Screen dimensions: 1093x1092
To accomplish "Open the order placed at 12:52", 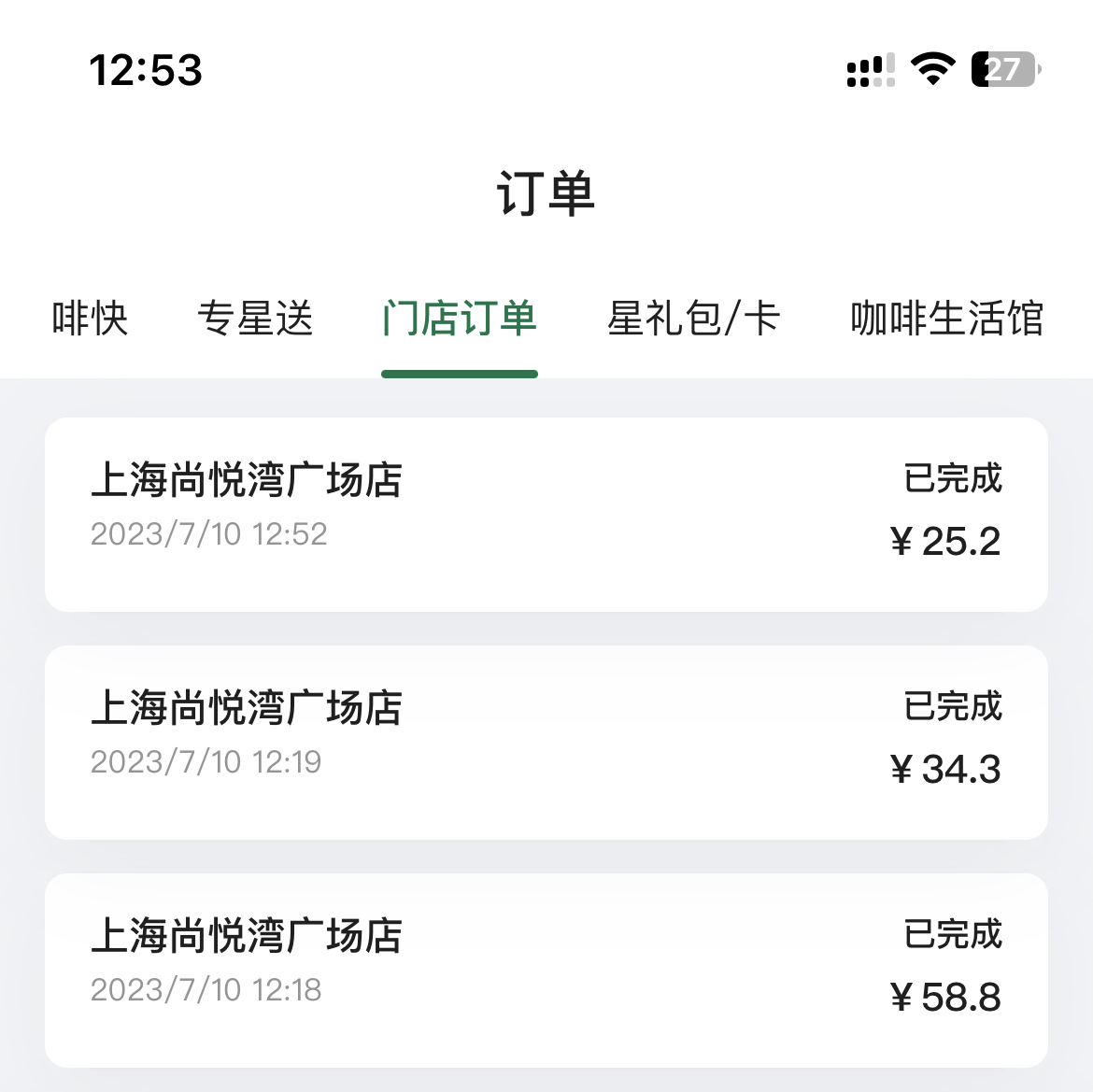I will [x=546, y=515].
